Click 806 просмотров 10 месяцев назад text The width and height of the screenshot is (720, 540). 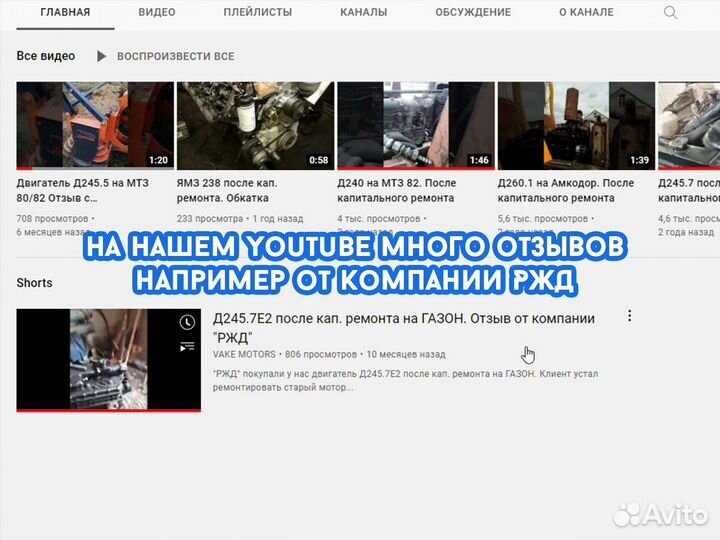pyautogui.click(x=365, y=354)
